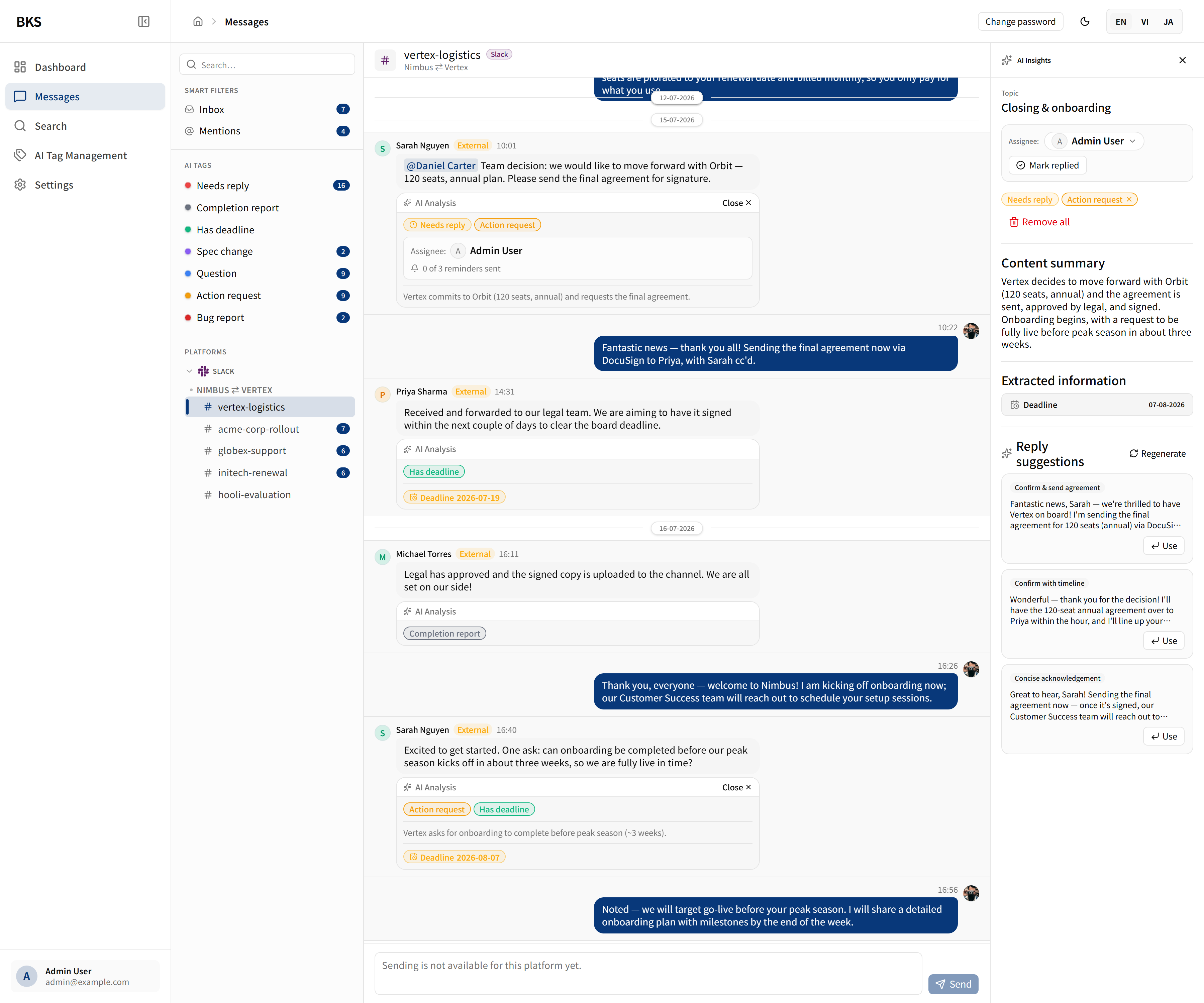Switch language to EN
Image resolution: width=1204 pixels, height=1003 pixels.
1120,22
